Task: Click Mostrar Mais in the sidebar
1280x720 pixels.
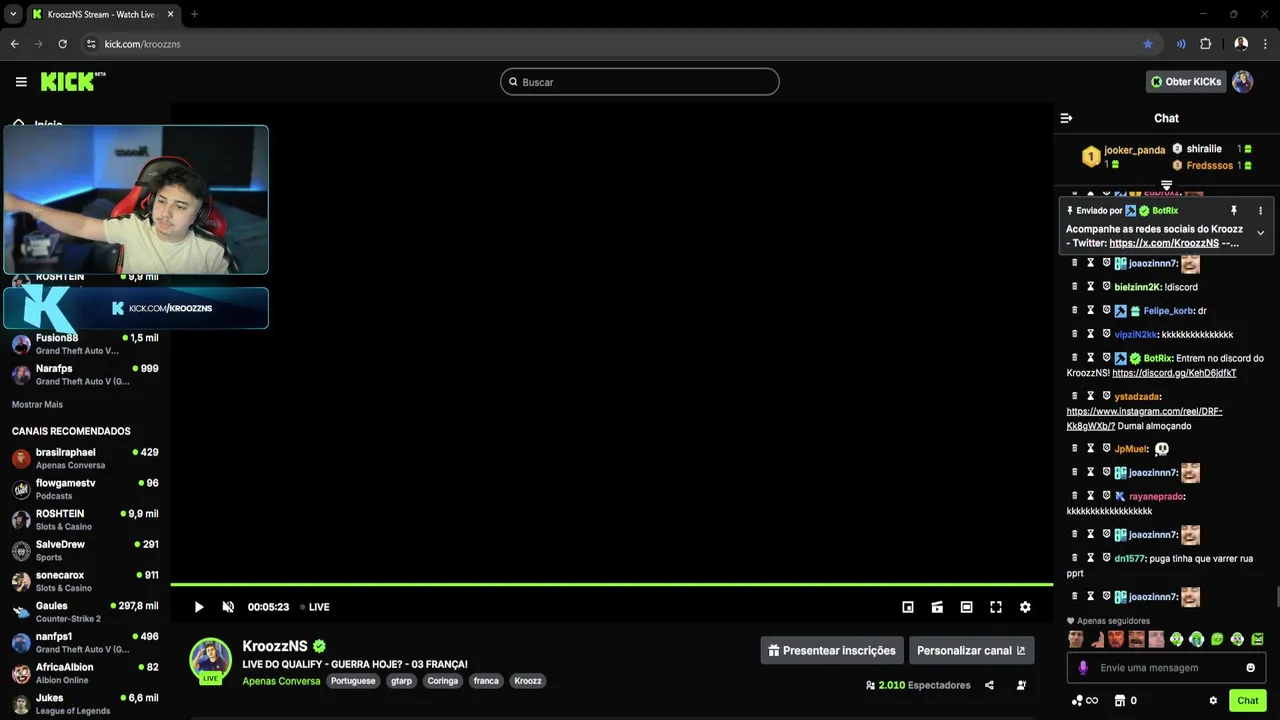Action: (x=37, y=404)
